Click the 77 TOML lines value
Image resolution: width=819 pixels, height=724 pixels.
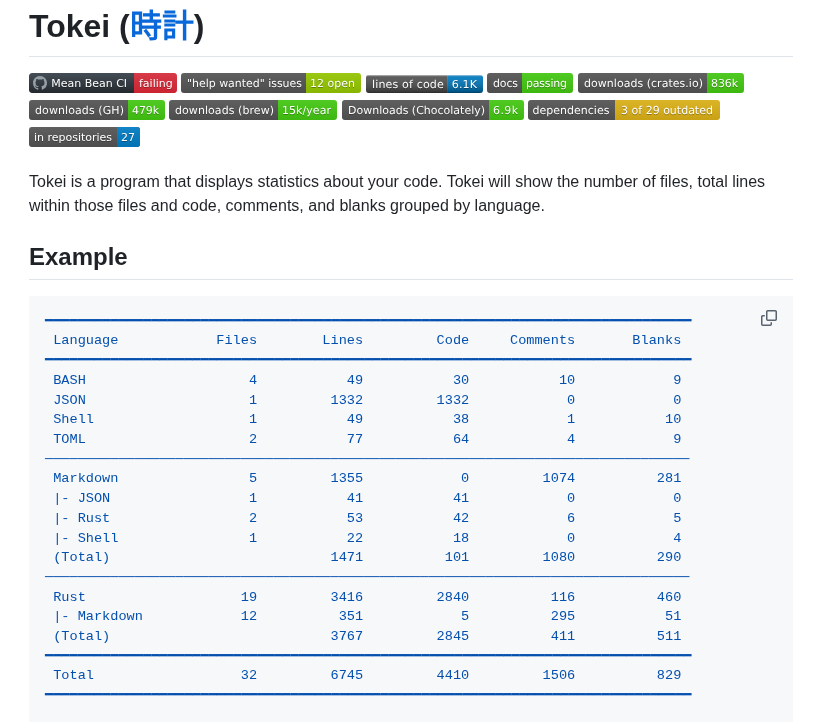pos(355,439)
